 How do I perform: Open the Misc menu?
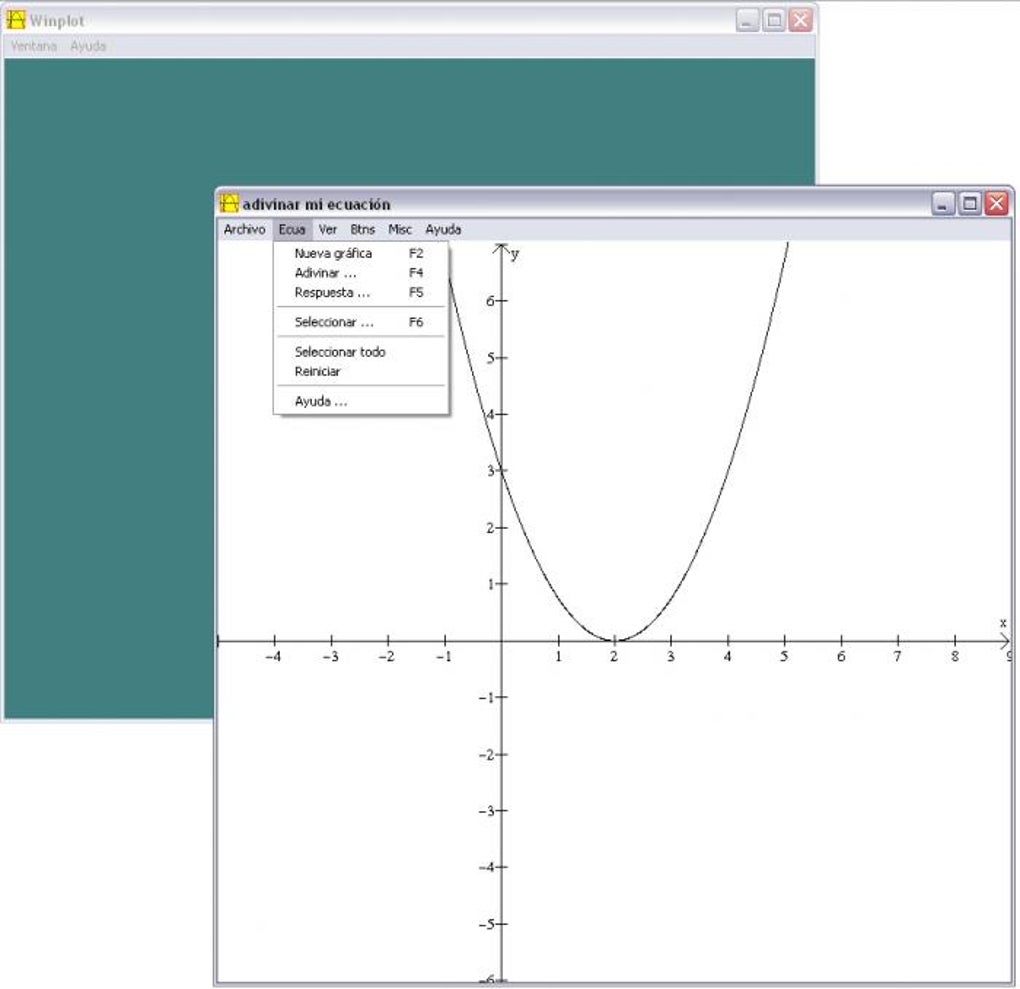click(x=400, y=229)
